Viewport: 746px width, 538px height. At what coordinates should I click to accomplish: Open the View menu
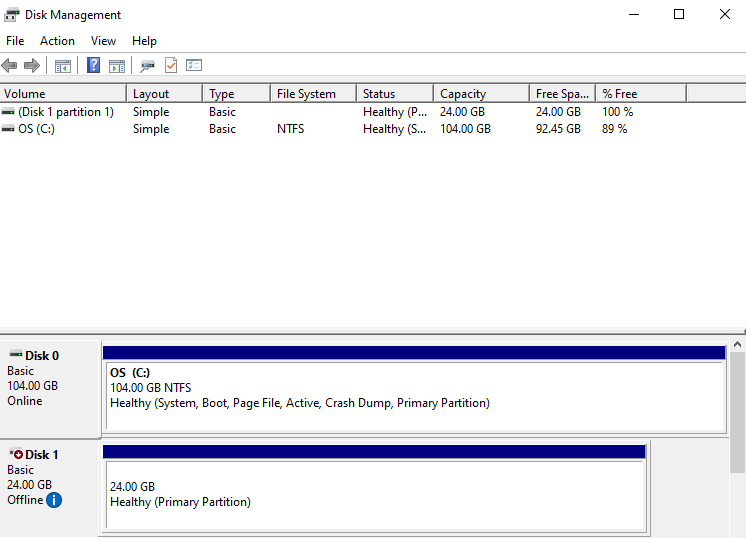(x=103, y=41)
